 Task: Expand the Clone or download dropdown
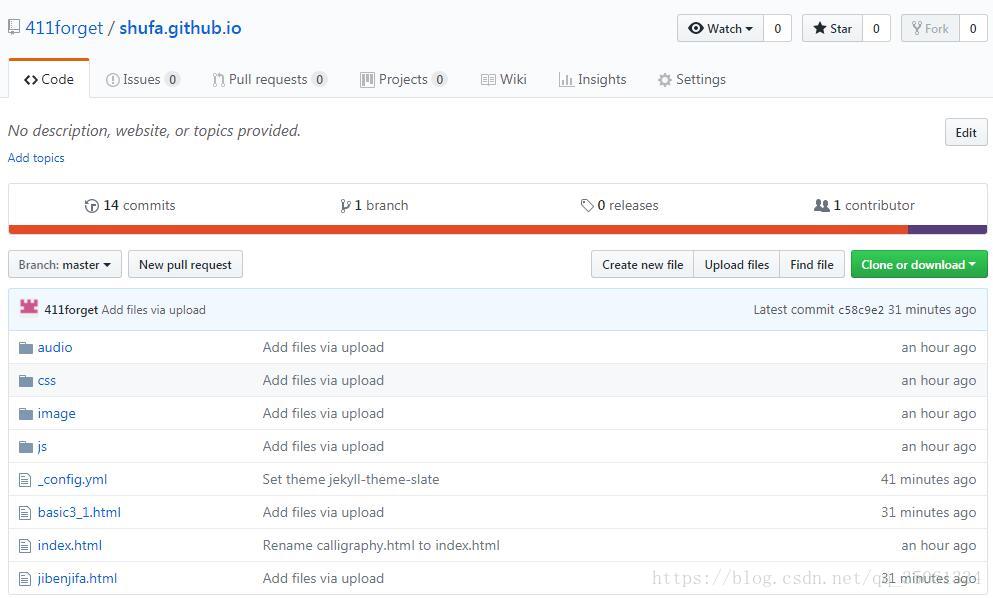[919, 265]
